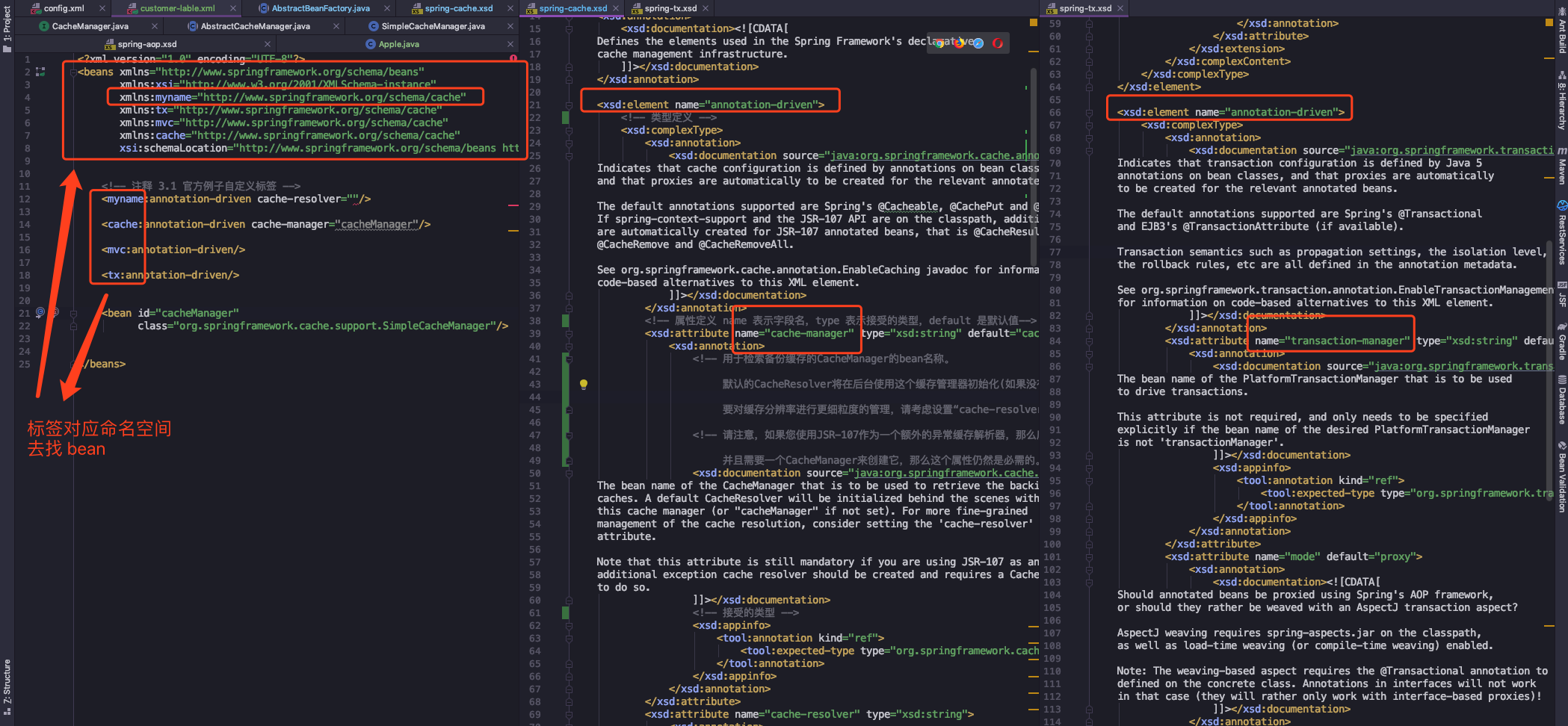The image size is (1568, 726).
Task: Open the Project tool window
Action: 7,30
